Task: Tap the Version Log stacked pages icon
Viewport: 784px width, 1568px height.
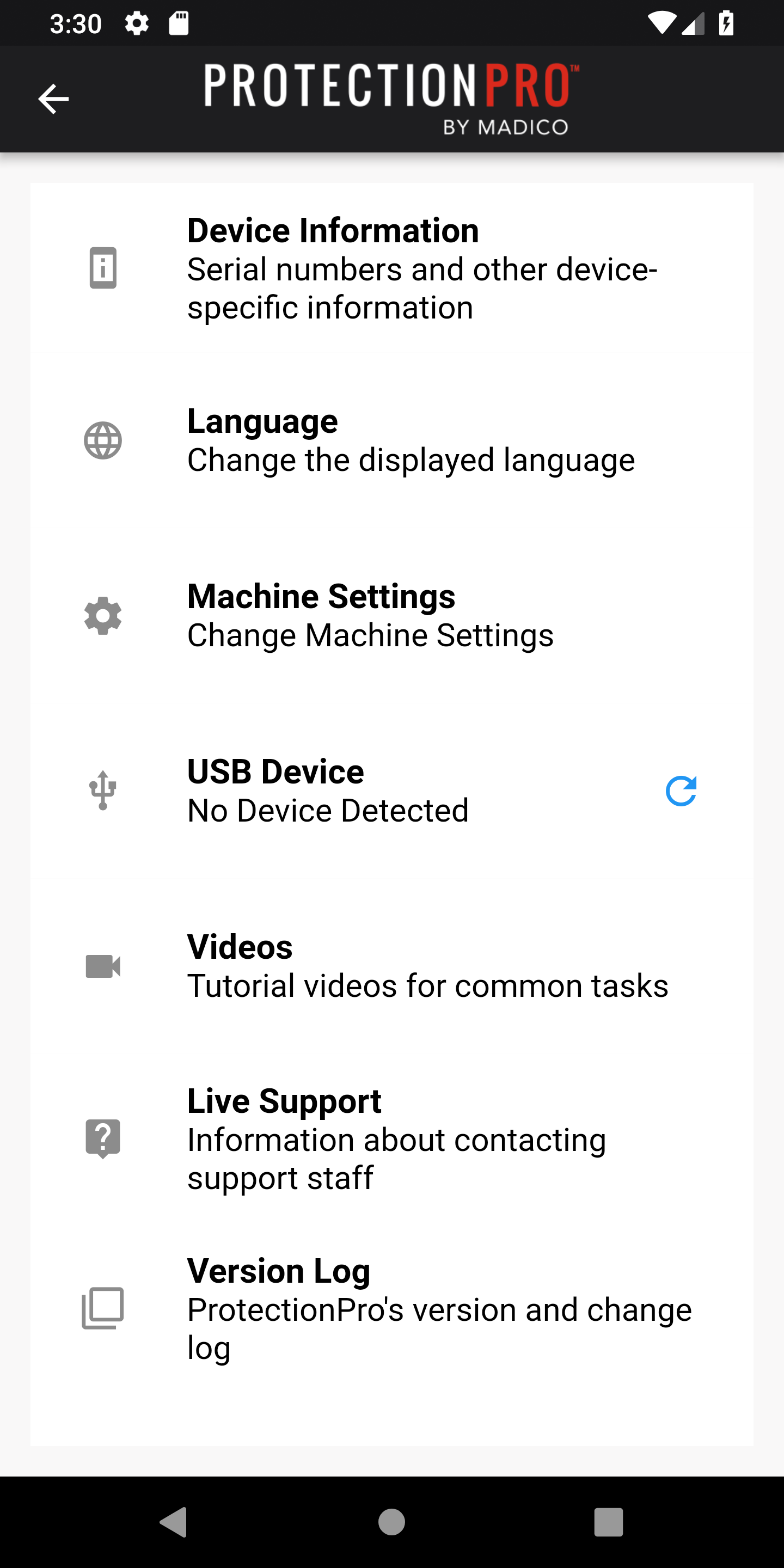Action: coord(103,1308)
